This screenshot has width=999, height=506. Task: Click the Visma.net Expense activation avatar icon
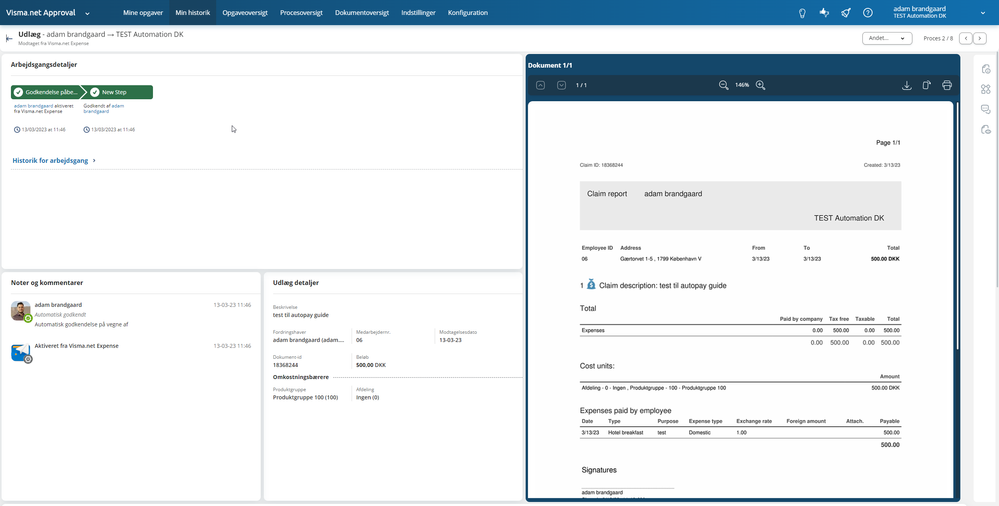point(20,352)
